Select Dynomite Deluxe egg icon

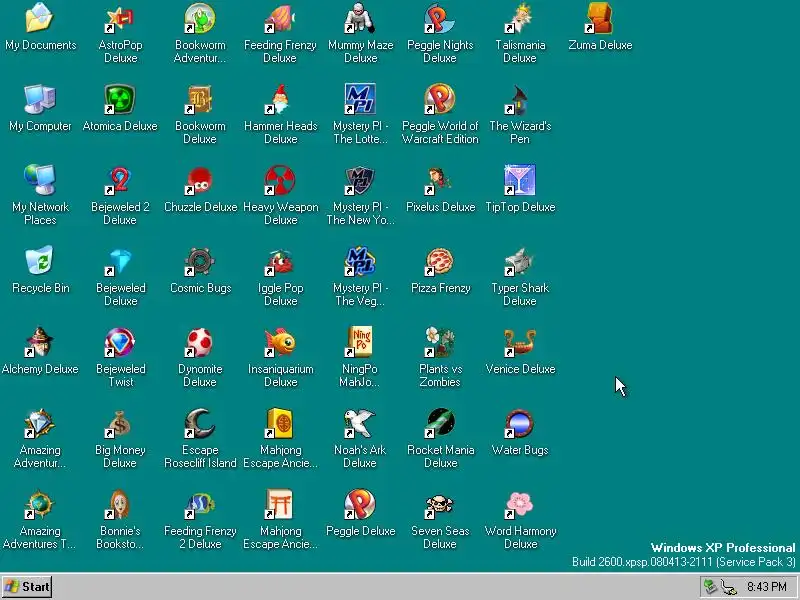[200, 342]
